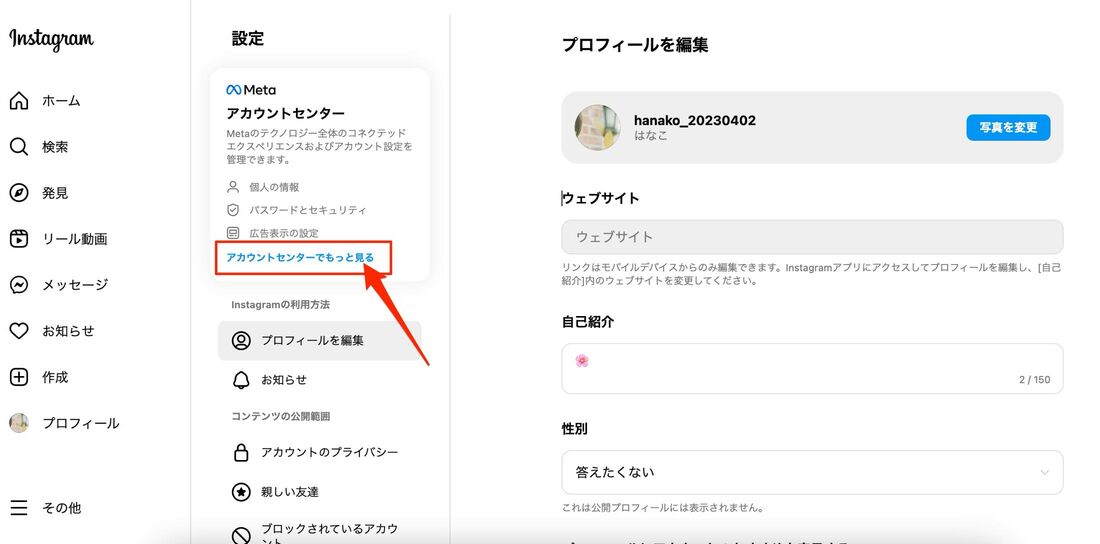Image resolution: width=1100 pixels, height=544 pixels.
Task: Click the ウェブサイト input field
Action: (x=812, y=237)
